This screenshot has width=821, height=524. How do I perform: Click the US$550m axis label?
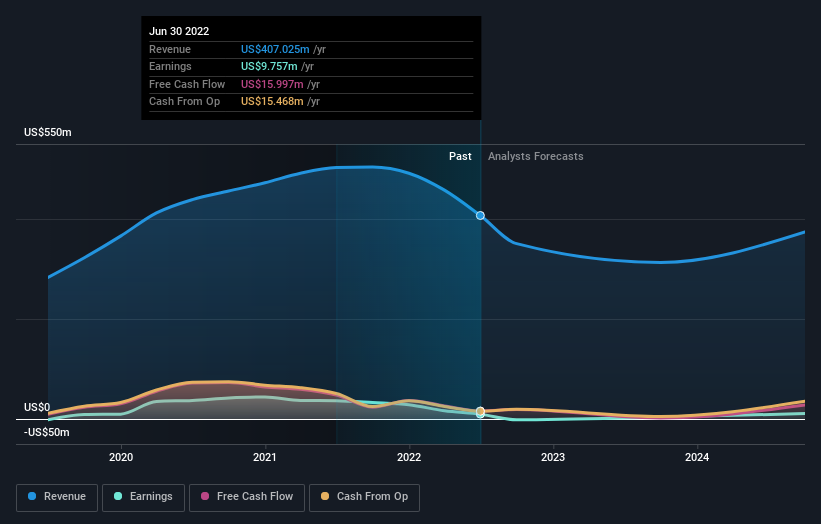click(48, 132)
